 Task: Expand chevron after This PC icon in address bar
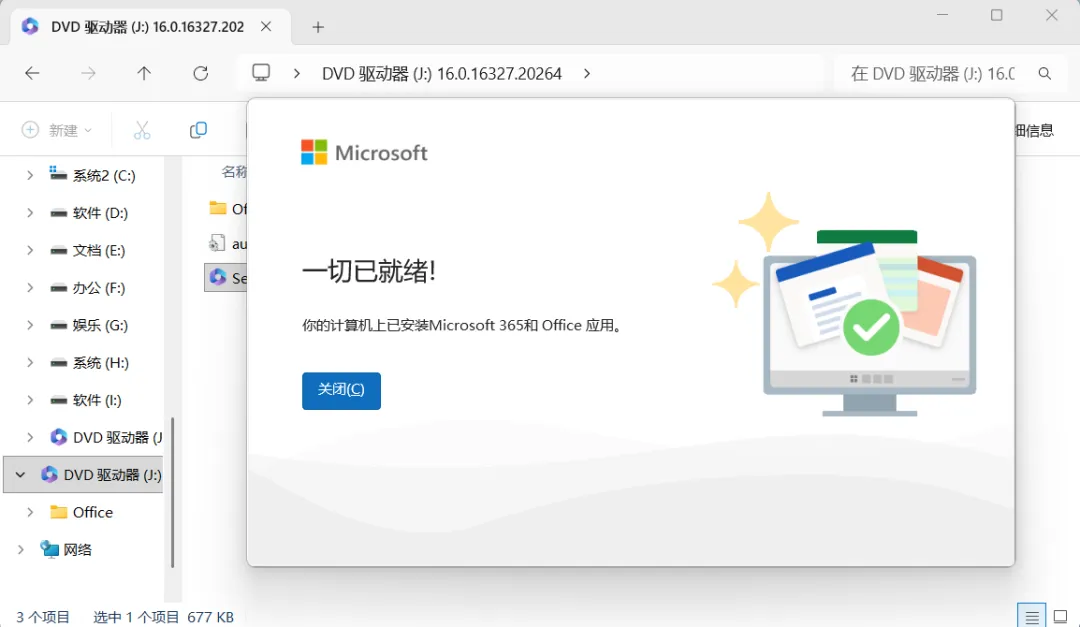click(297, 73)
